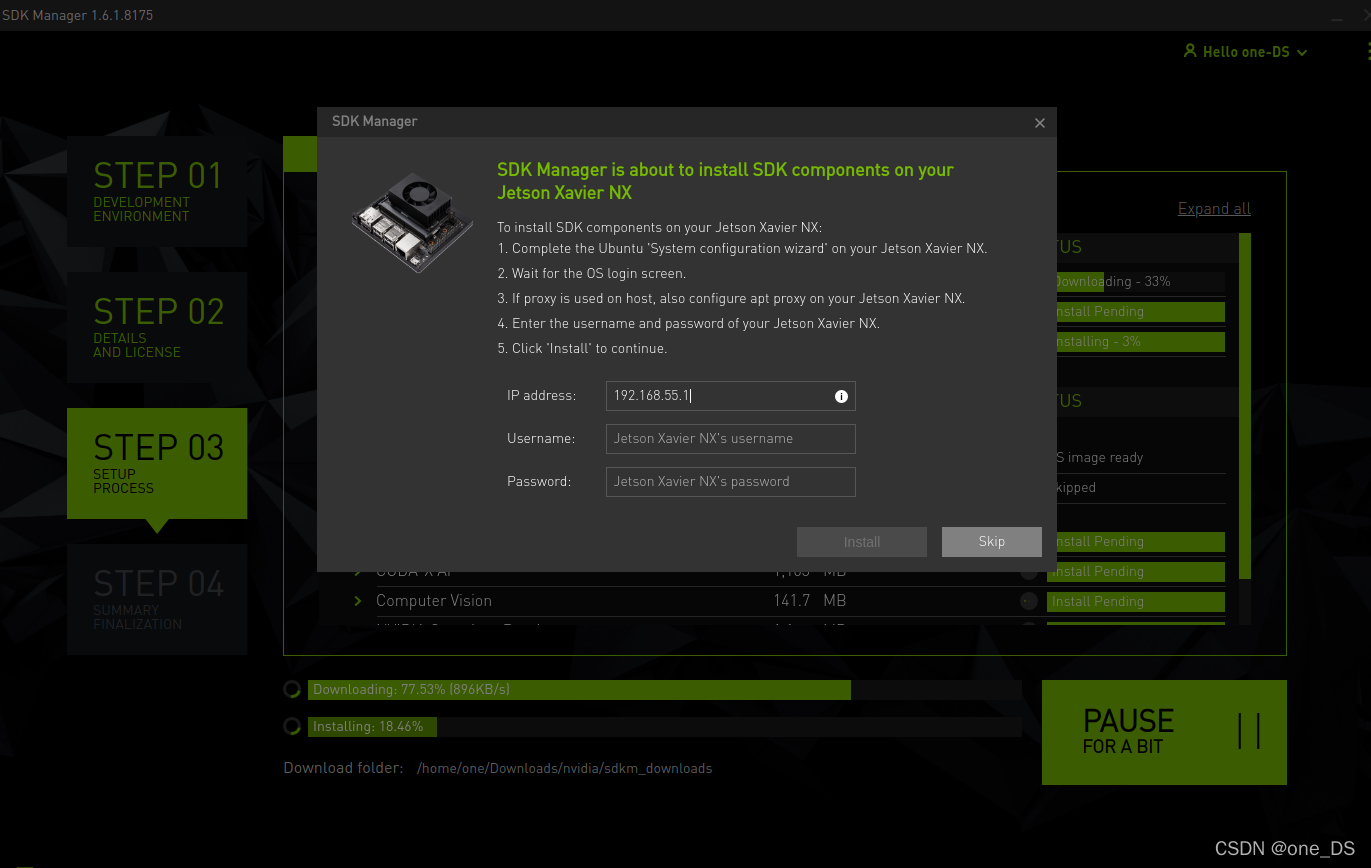The height and width of the screenshot is (868, 1371).
Task: Click the Downloading 77.53% progress bar
Action: (665, 690)
